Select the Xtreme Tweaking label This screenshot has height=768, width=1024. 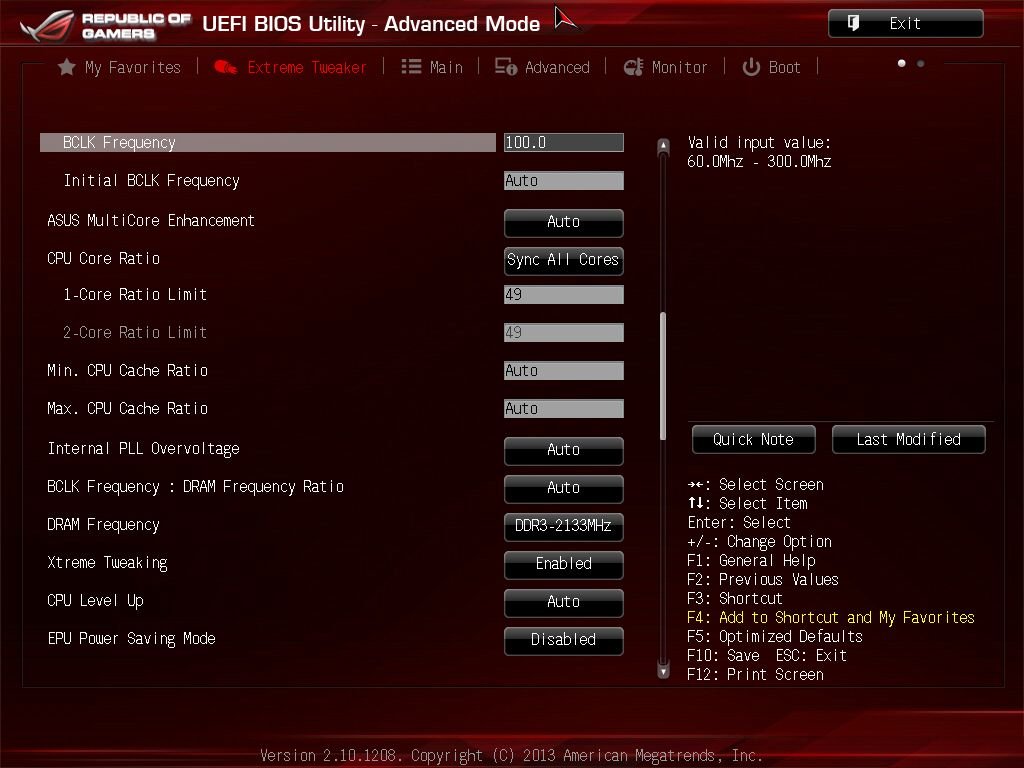pyautogui.click(x=108, y=562)
